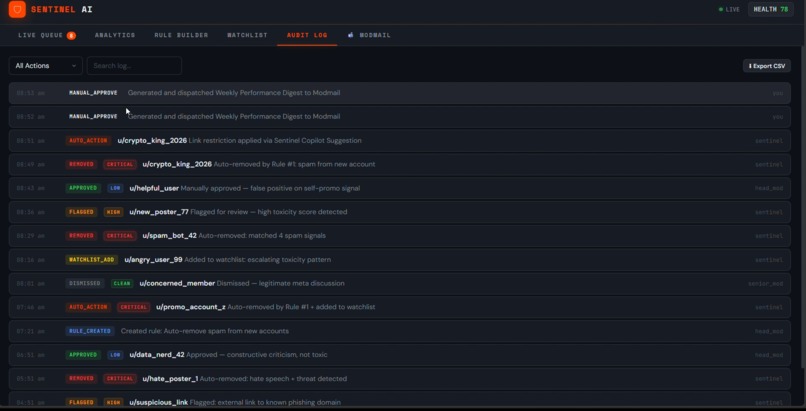The height and width of the screenshot is (411, 806).
Task: Click username u/new_poster_77
Action: 159,212
